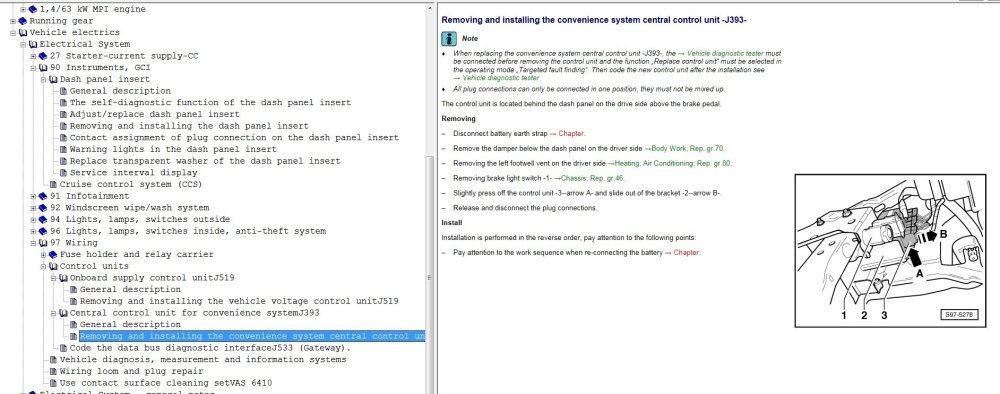The height and width of the screenshot is (394, 1000).
Task: Open the Chapter link after battery earth strap
Action: point(571,133)
